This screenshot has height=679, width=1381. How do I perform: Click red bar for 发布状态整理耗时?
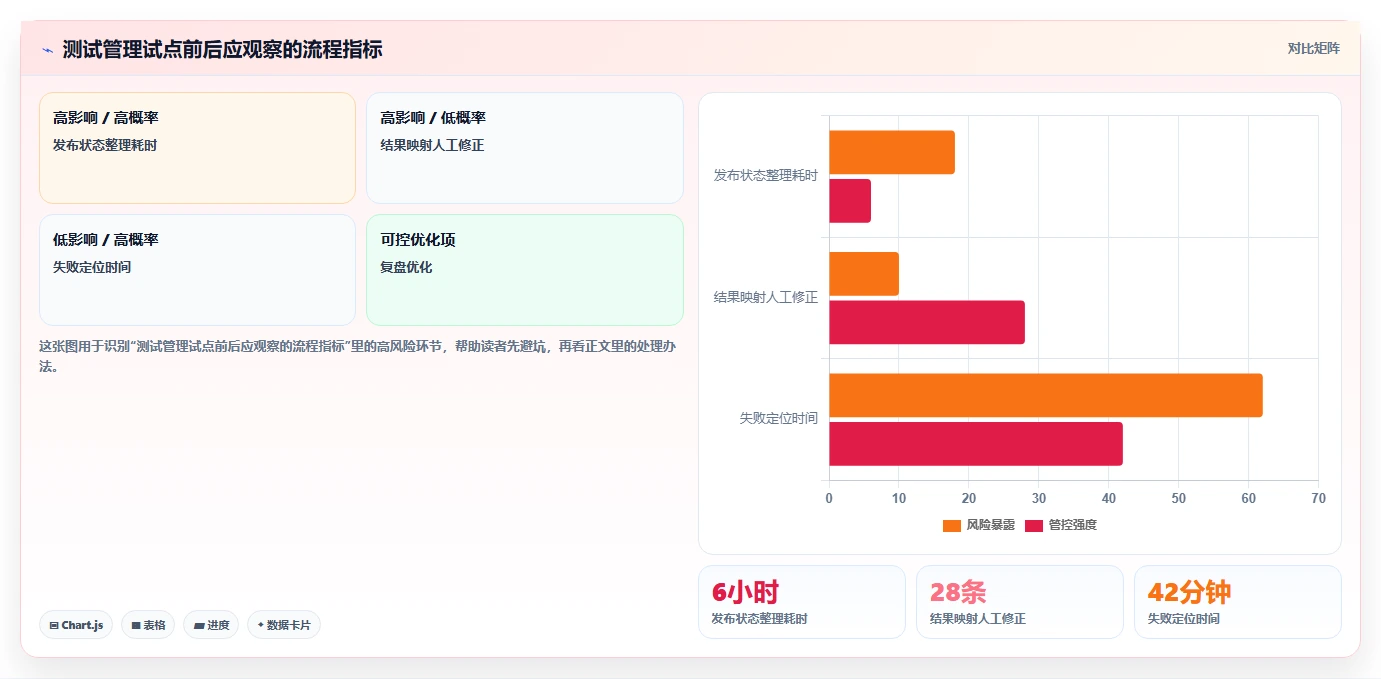(850, 201)
